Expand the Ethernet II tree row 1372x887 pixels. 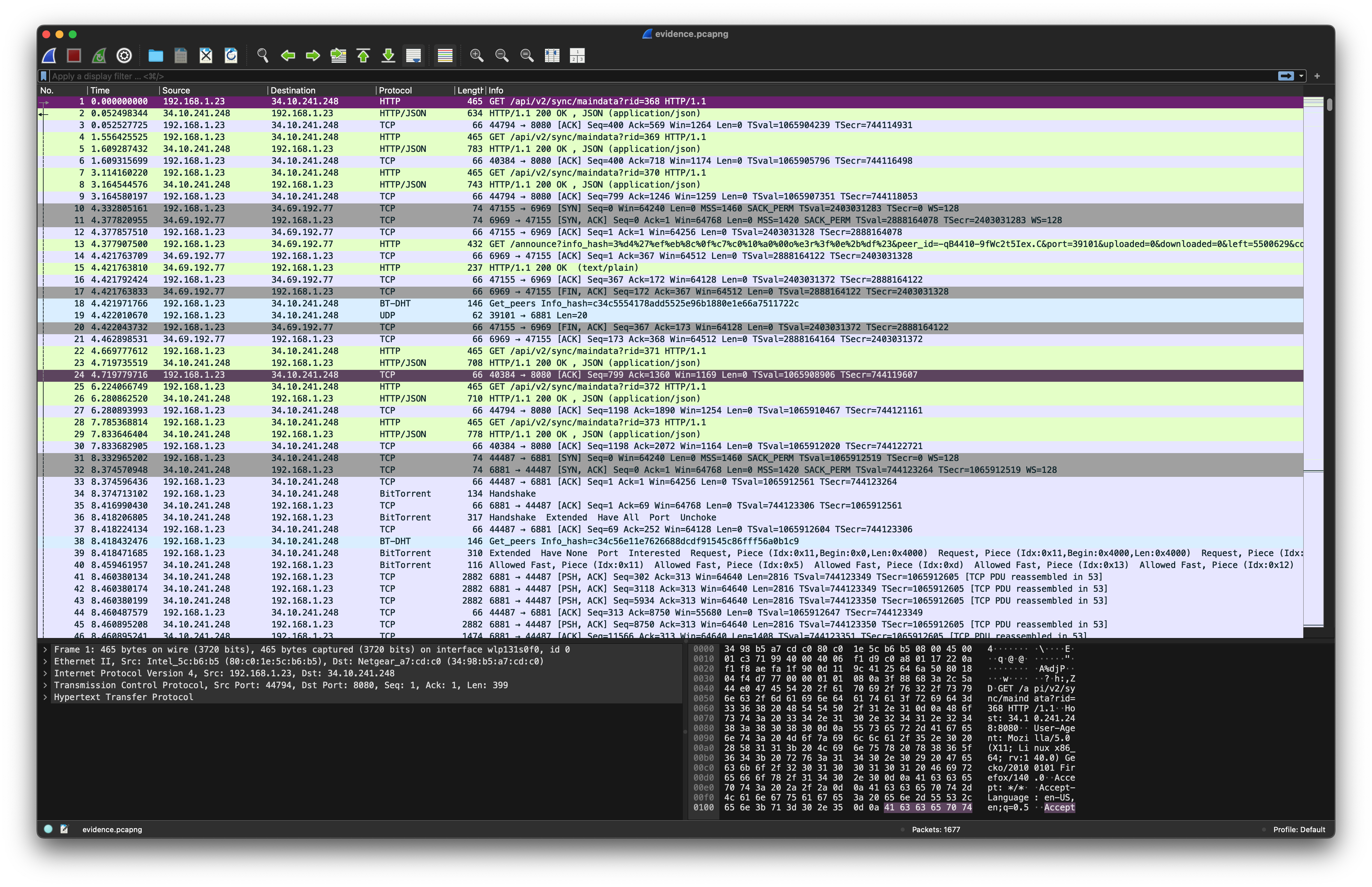tap(46, 661)
